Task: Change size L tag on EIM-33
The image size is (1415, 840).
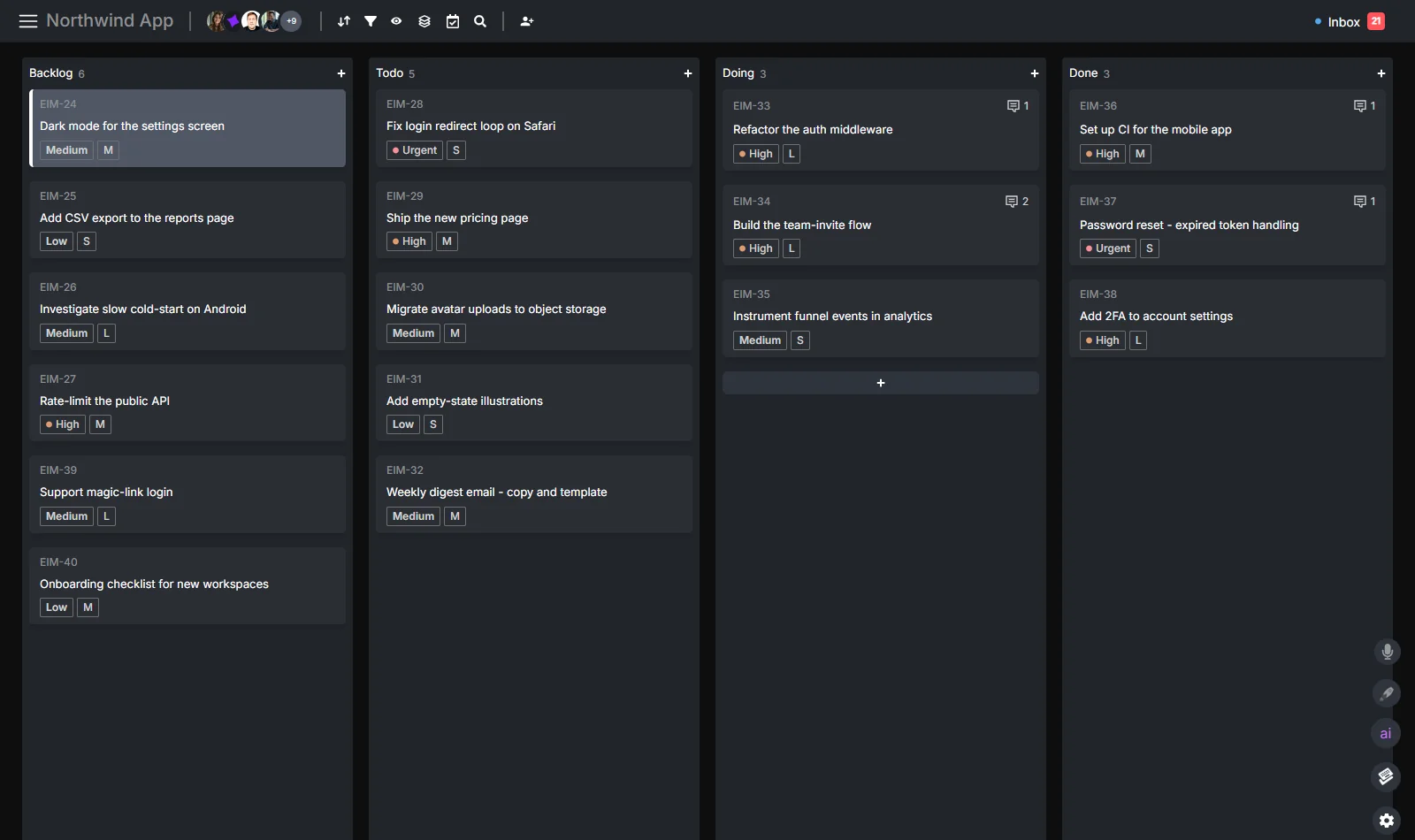Action: pos(792,154)
